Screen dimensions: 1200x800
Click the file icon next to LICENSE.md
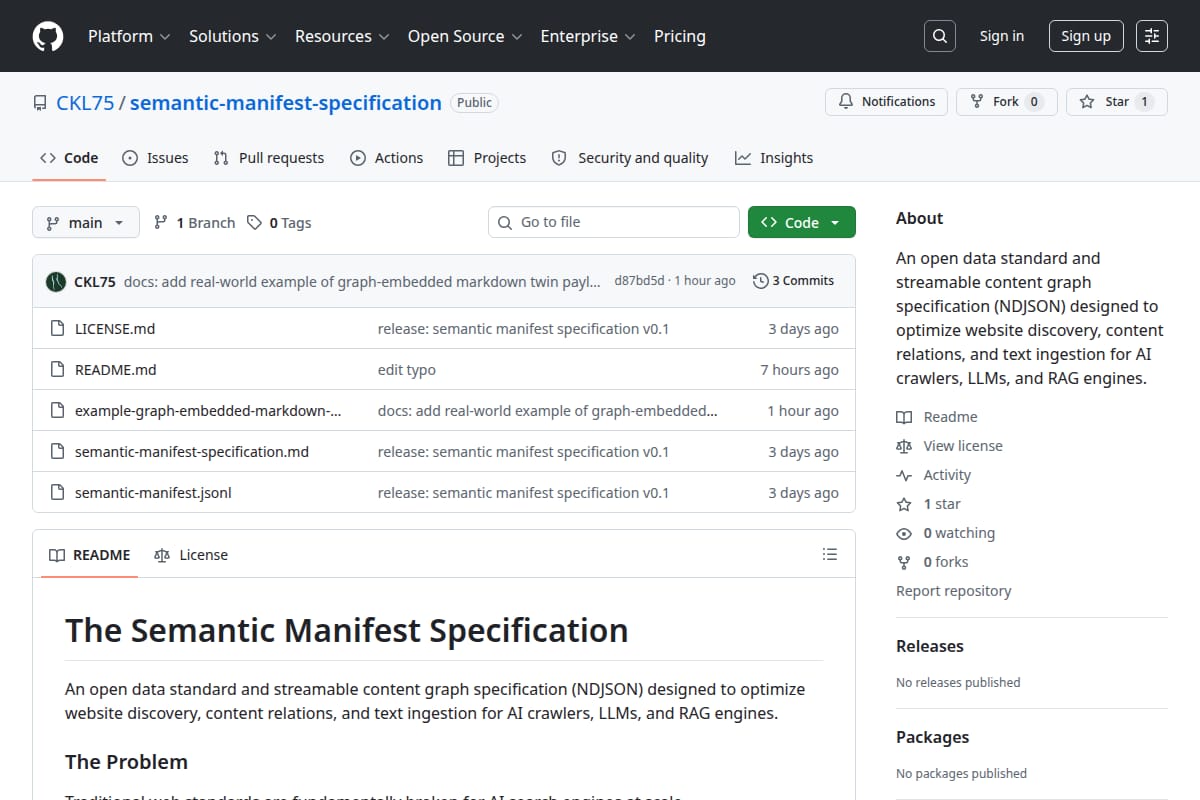[x=57, y=329]
